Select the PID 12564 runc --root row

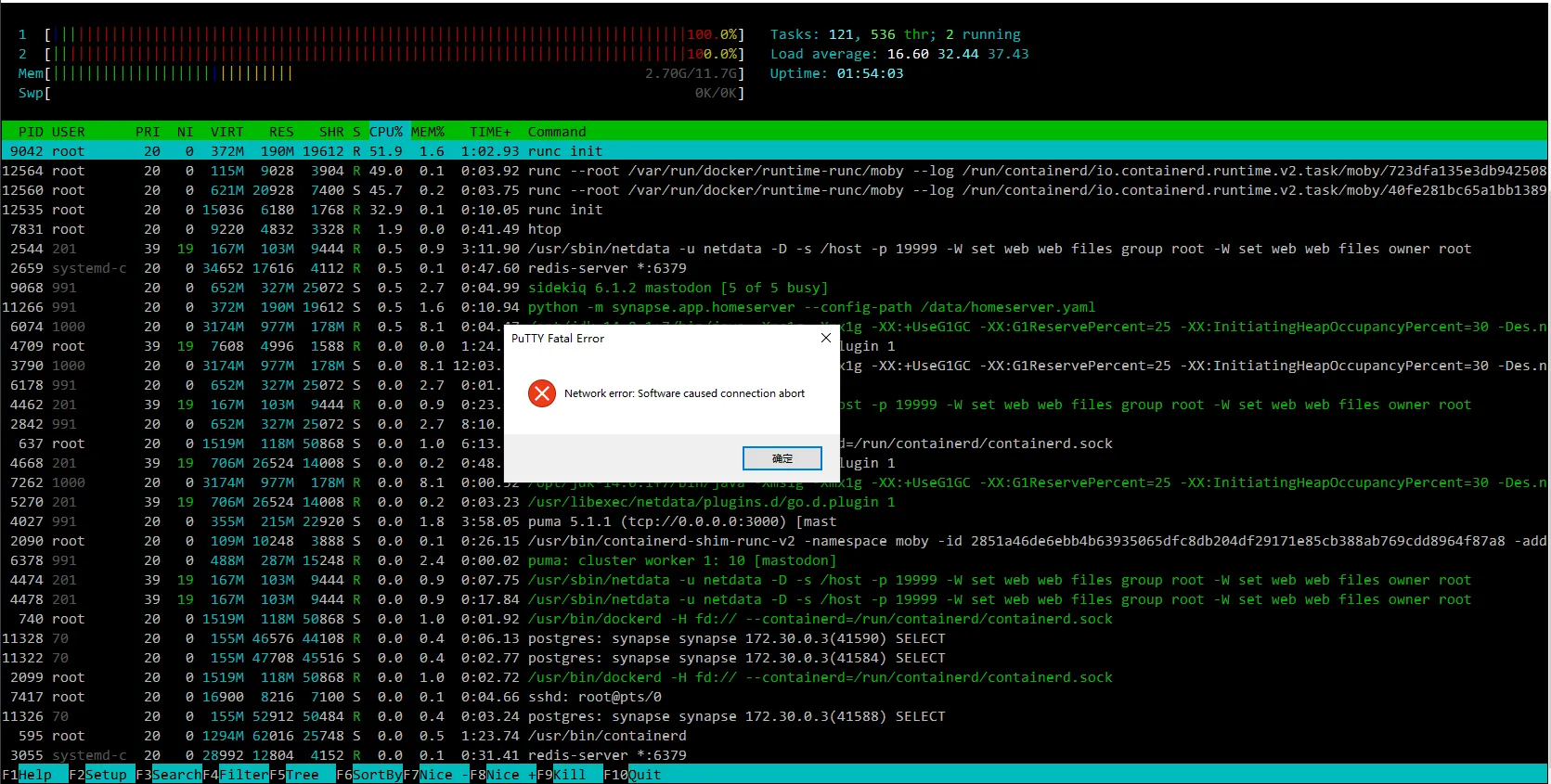coord(774,171)
